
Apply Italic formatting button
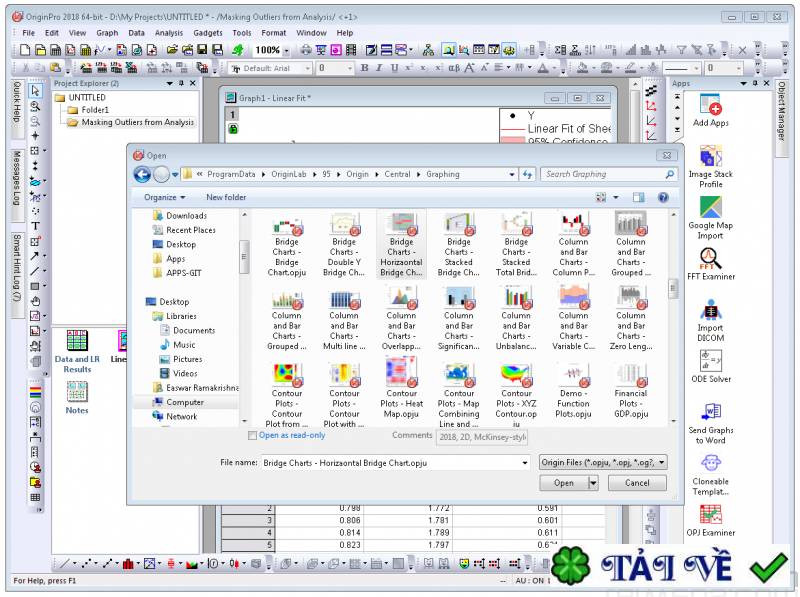point(379,68)
